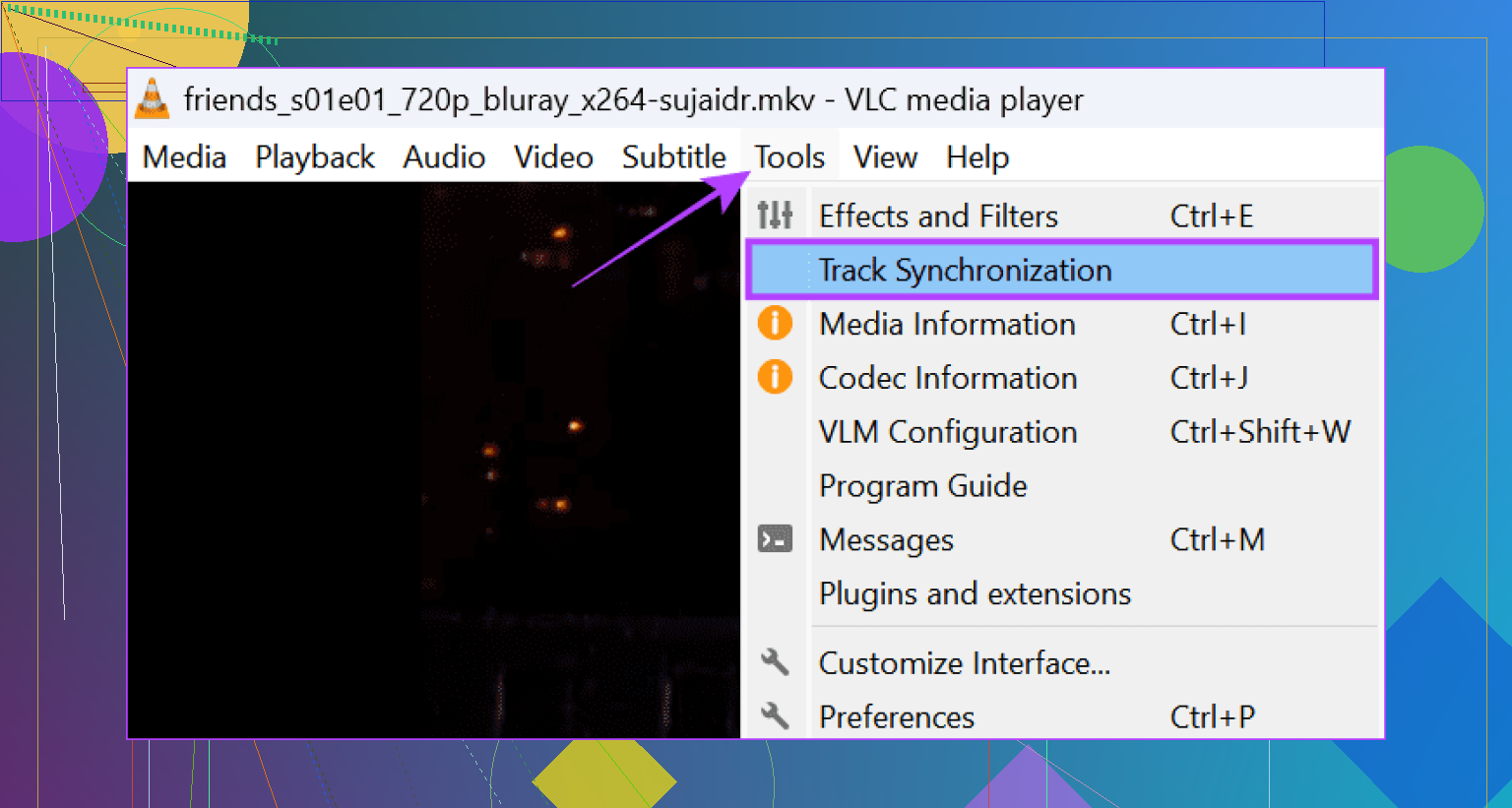This screenshot has height=808, width=1512.
Task: Open the Playback menu
Action: 314,157
